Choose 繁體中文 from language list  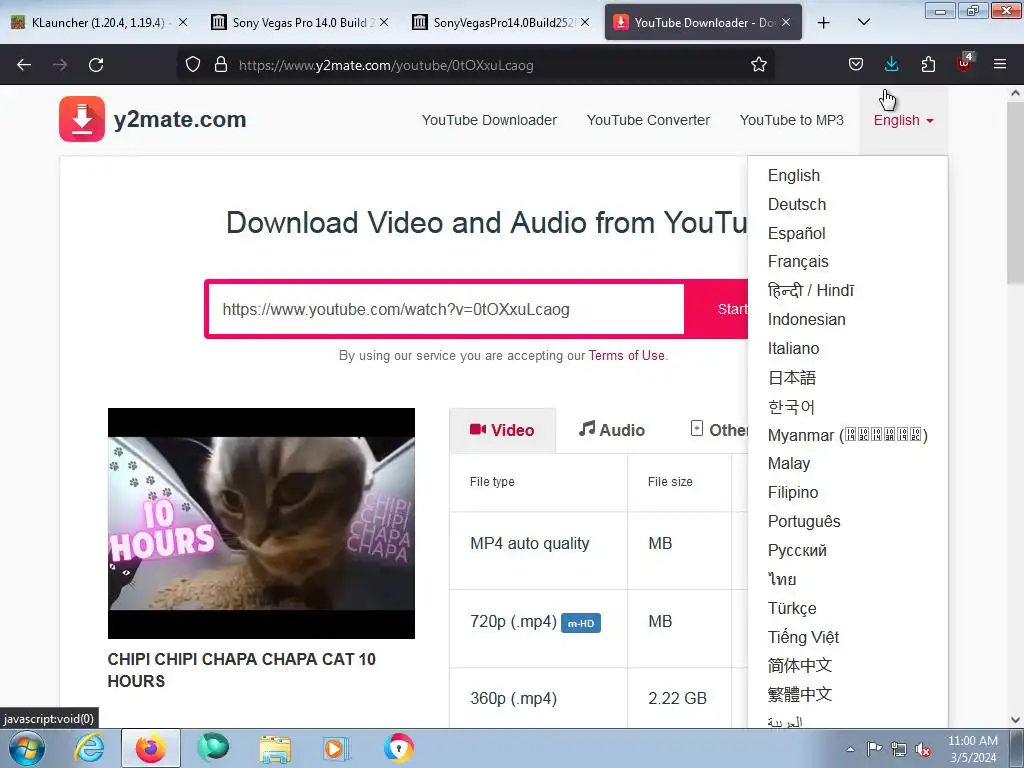click(x=799, y=694)
